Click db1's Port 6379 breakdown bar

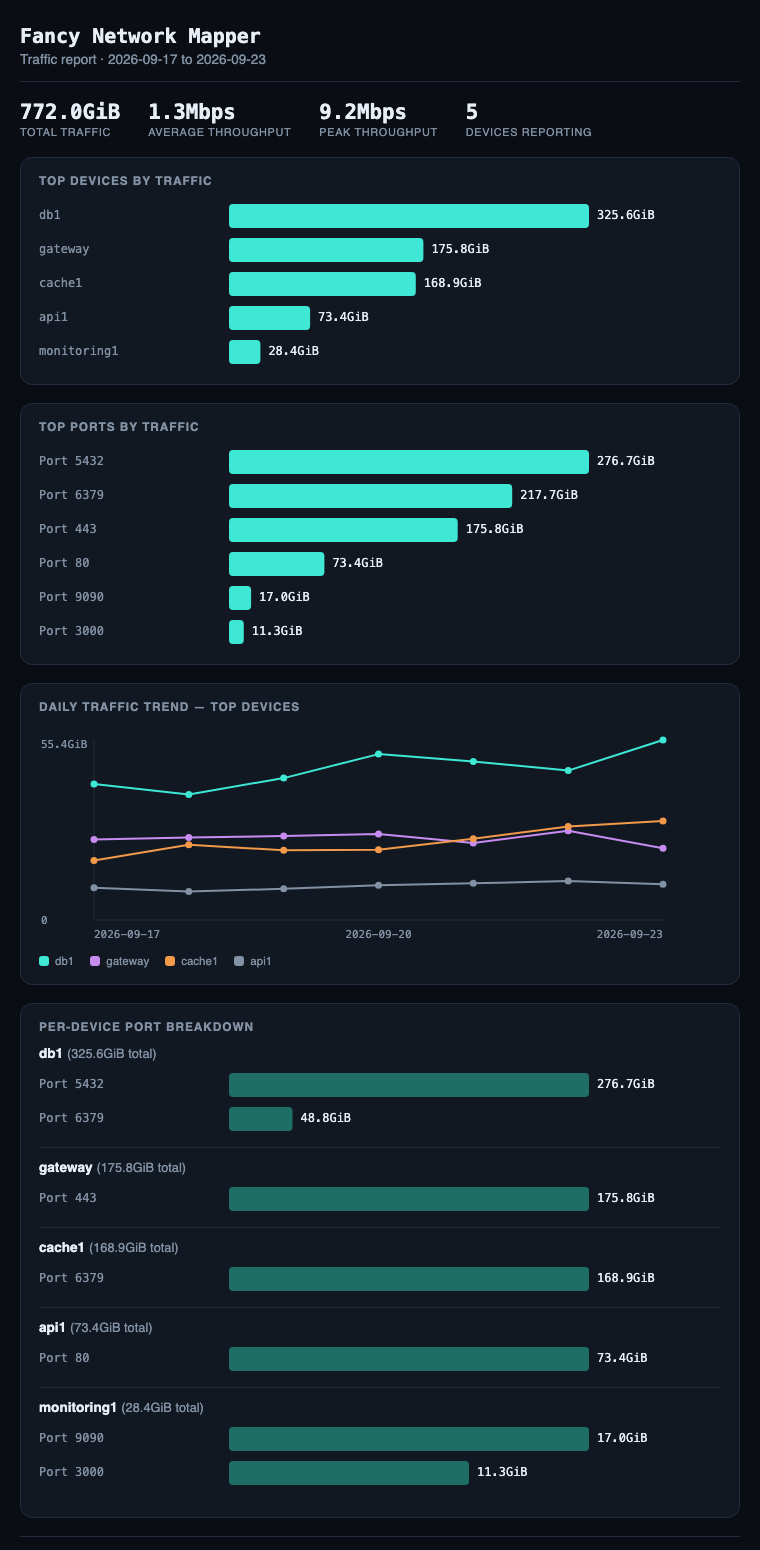click(x=261, y=1118)
